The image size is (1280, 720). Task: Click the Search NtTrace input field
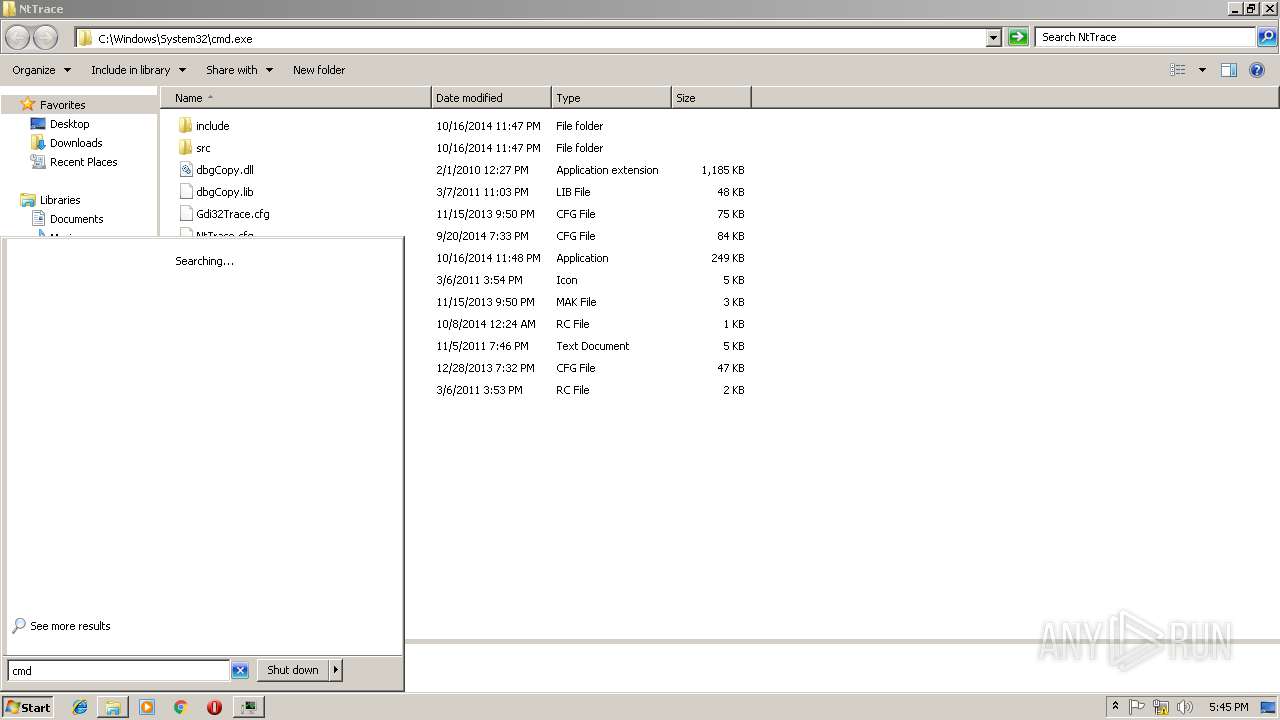pyautogui.click(x=1146, y=37)
